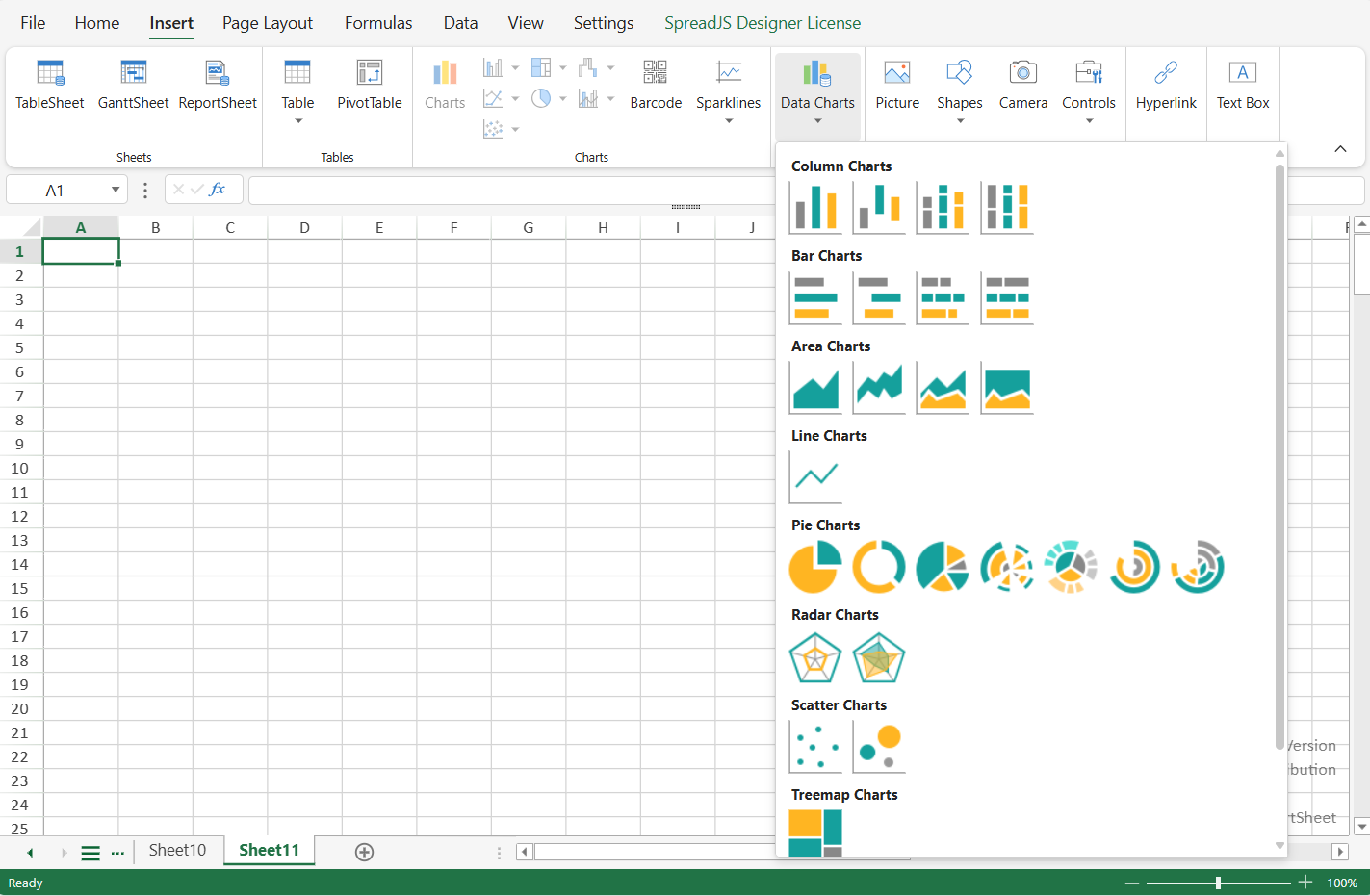
Task: Insert a scatter data chart
Action: (x=815, y=747)
